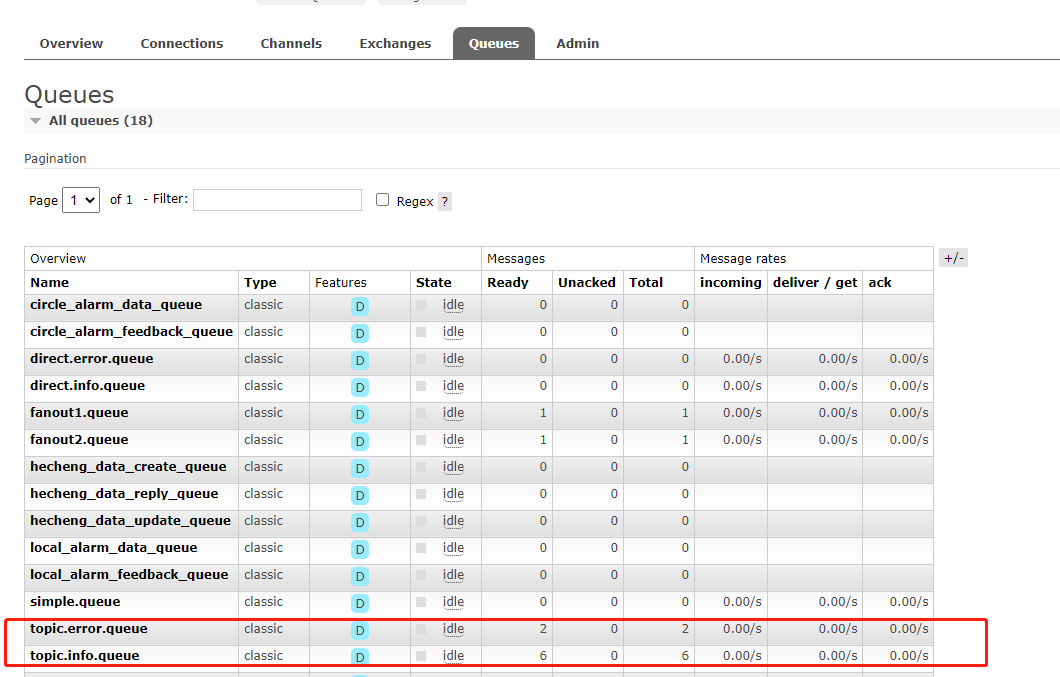Sort by the State column header
This screenshot has height=677, width=1060.
(434, 283)
